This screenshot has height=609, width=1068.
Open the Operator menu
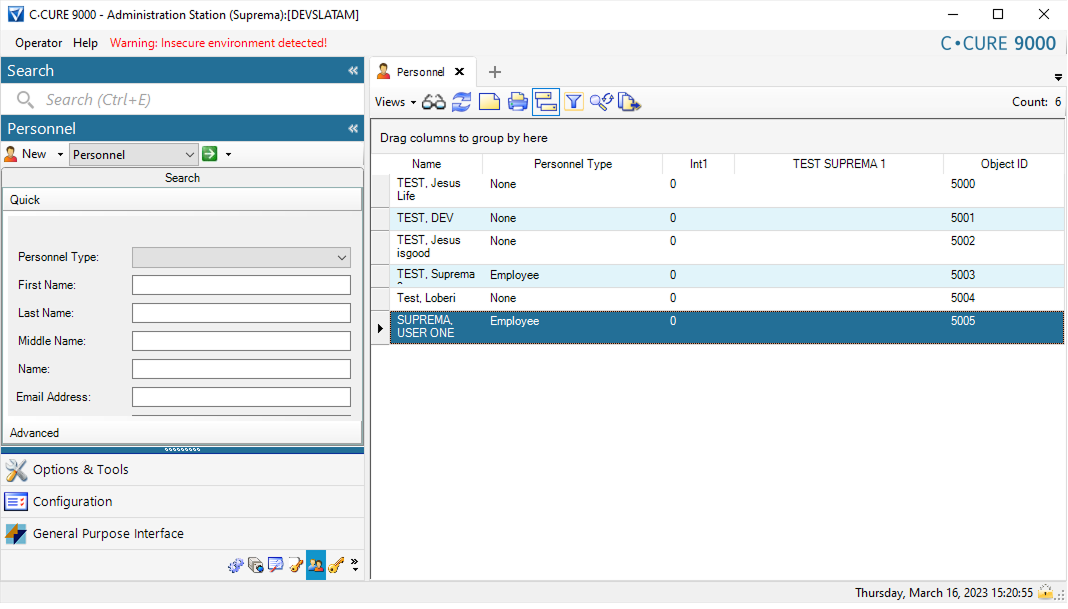tap(38, 43)
